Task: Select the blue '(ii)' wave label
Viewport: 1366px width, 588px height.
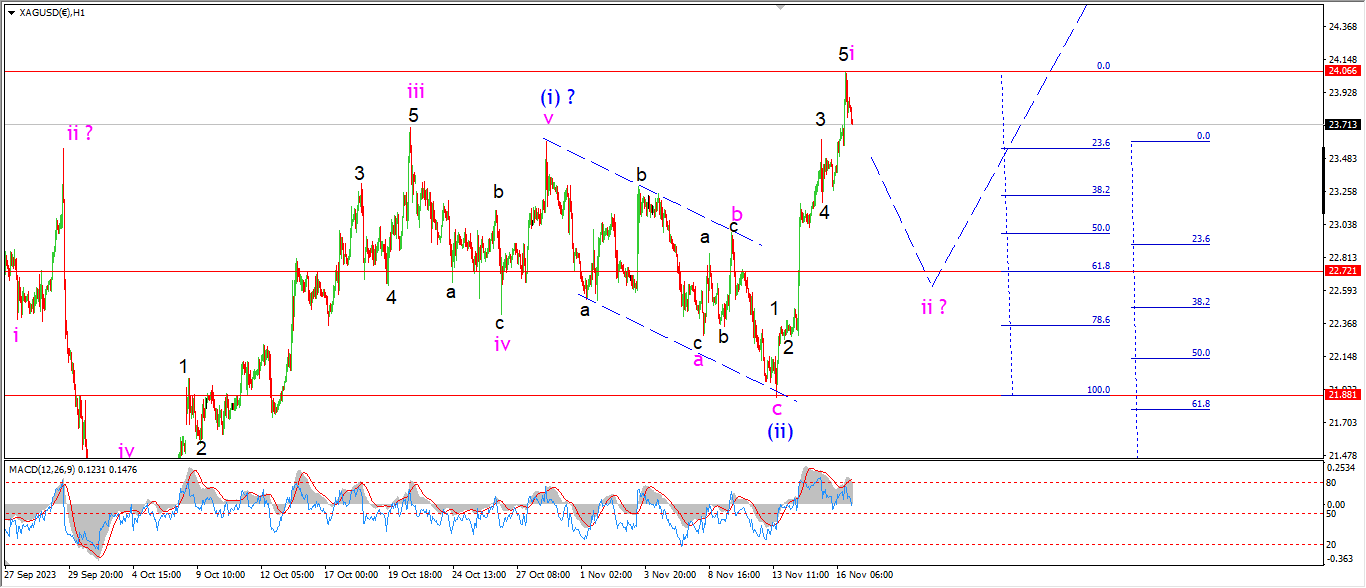Action: (780, 431)
